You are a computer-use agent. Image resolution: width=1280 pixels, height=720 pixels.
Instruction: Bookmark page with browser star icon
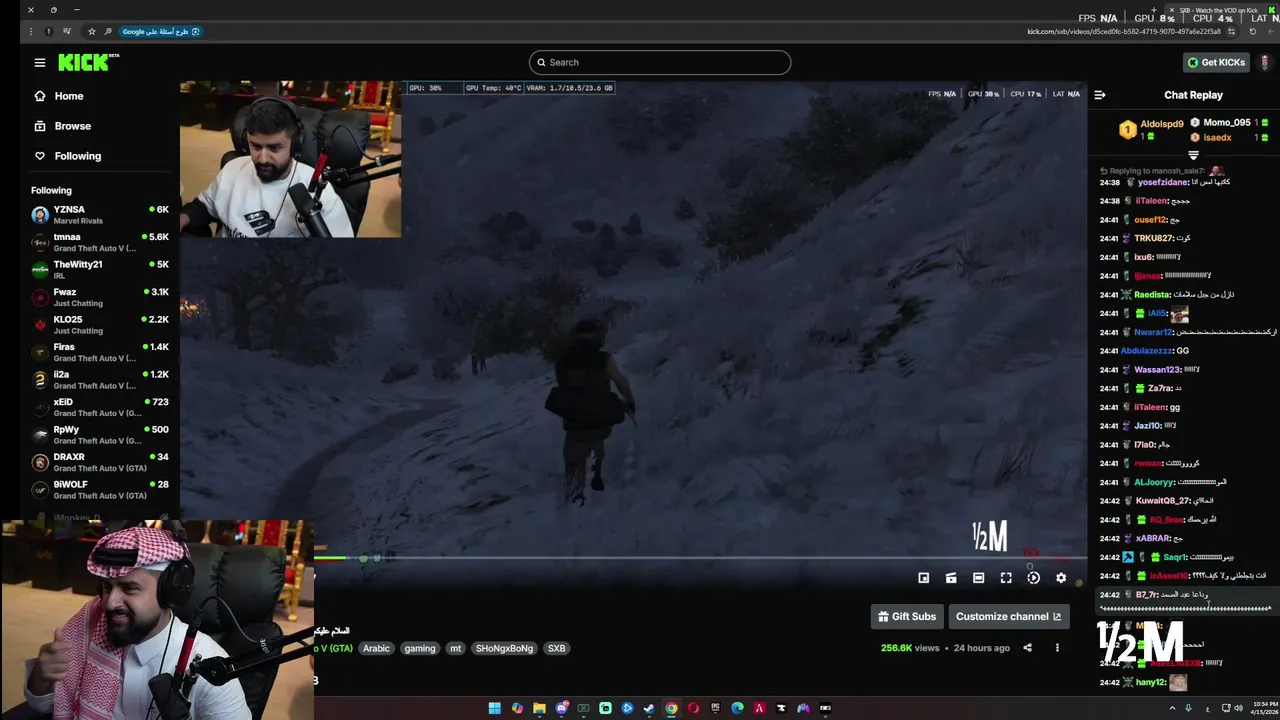click(92, 31)
